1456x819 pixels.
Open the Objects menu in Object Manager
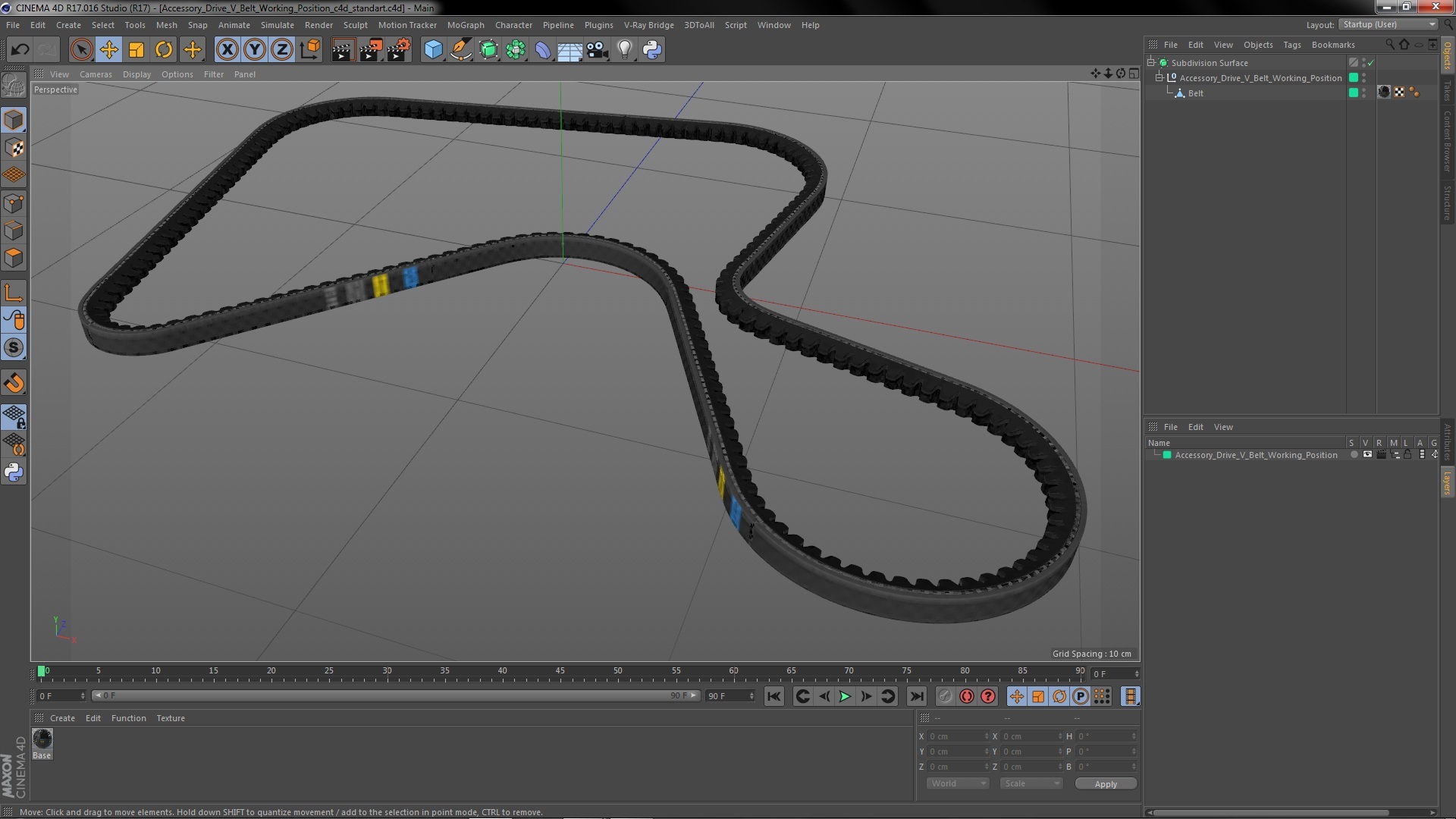pyautogui.click(x=1258, y=45)
